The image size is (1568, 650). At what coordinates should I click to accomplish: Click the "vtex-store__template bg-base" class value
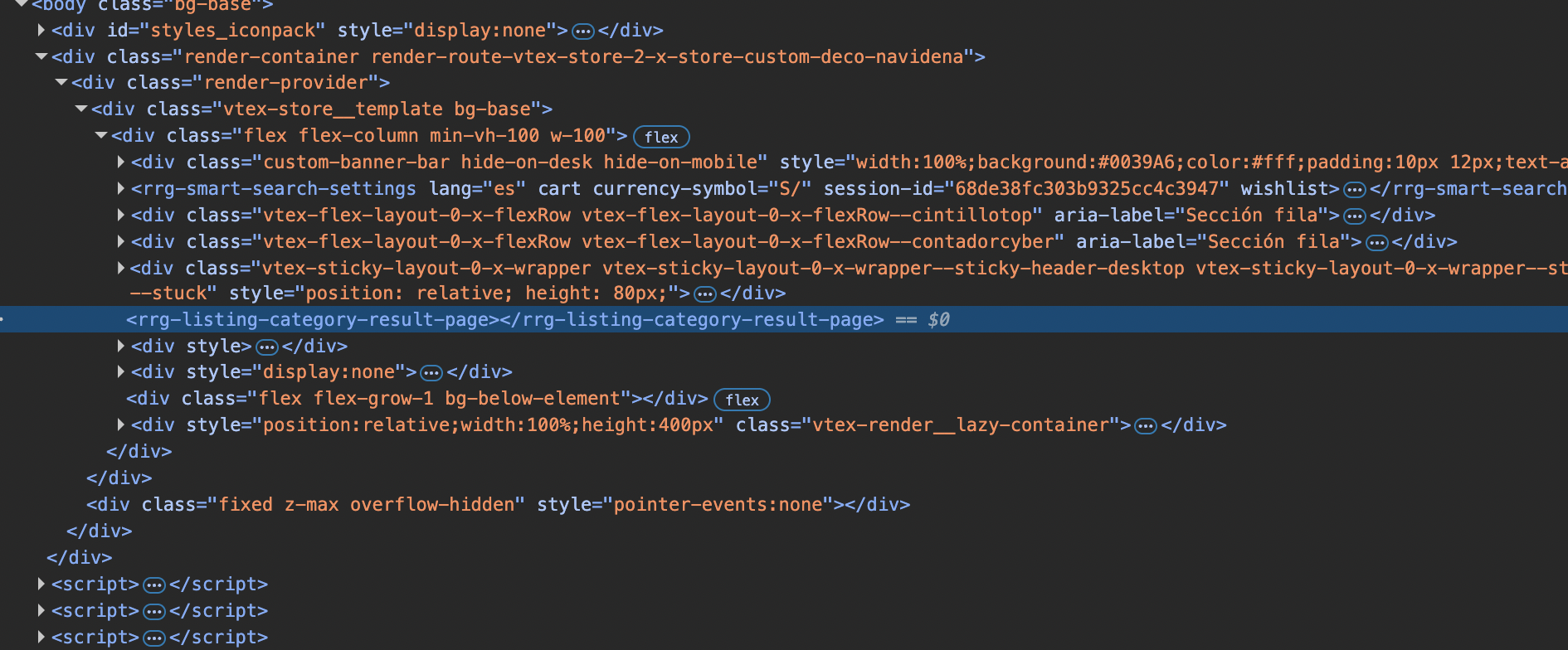coord(377,109)
